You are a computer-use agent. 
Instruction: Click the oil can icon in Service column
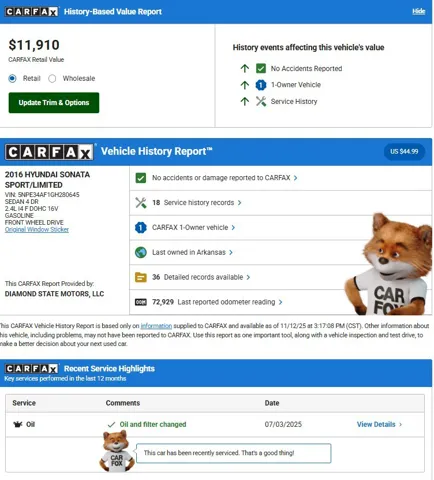18,424
